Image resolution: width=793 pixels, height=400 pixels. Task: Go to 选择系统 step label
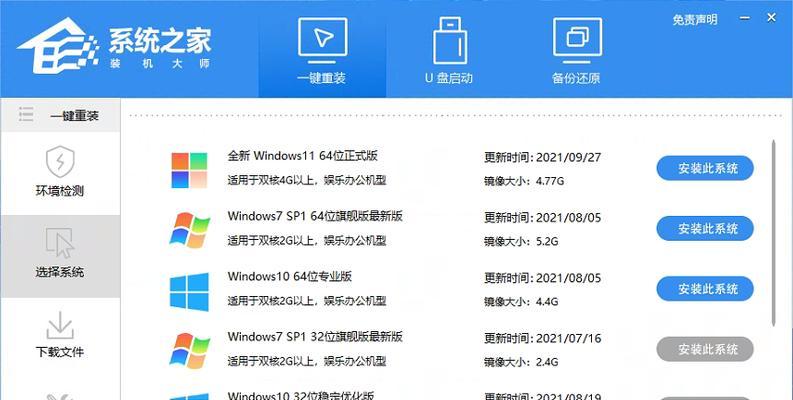tap(60, 272)
